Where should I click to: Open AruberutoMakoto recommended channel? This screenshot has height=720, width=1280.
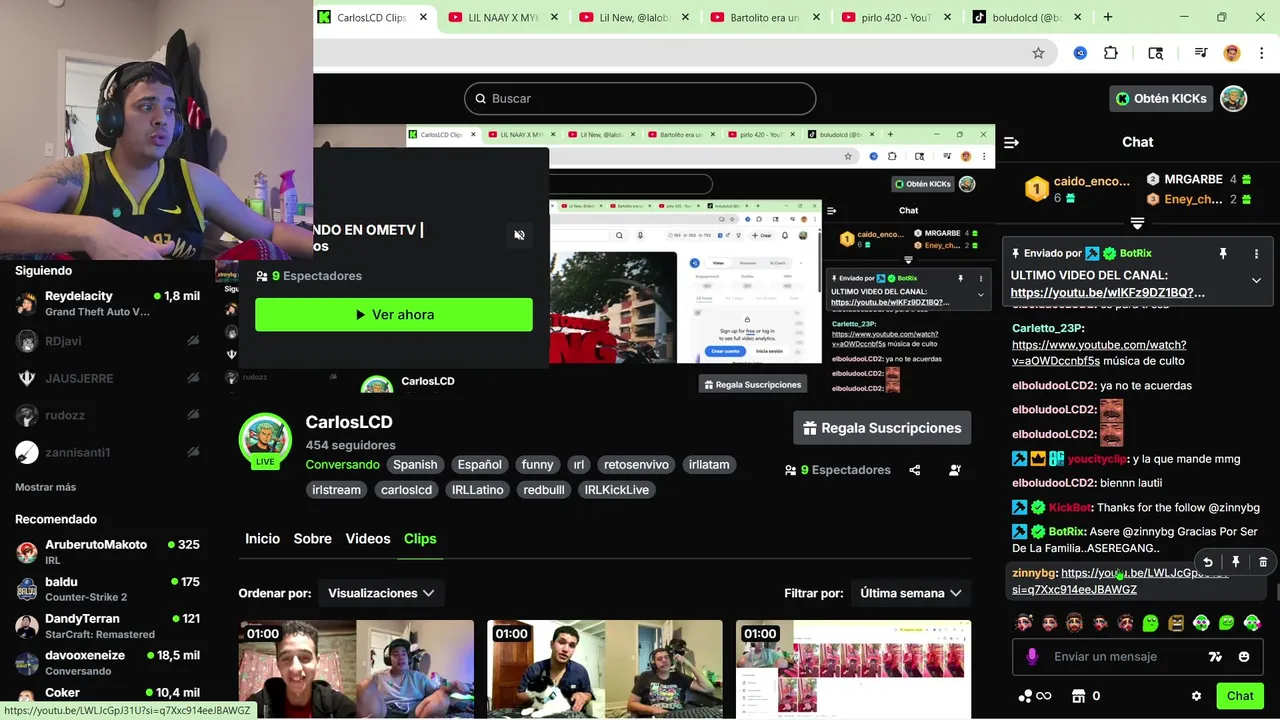point(108,552)
